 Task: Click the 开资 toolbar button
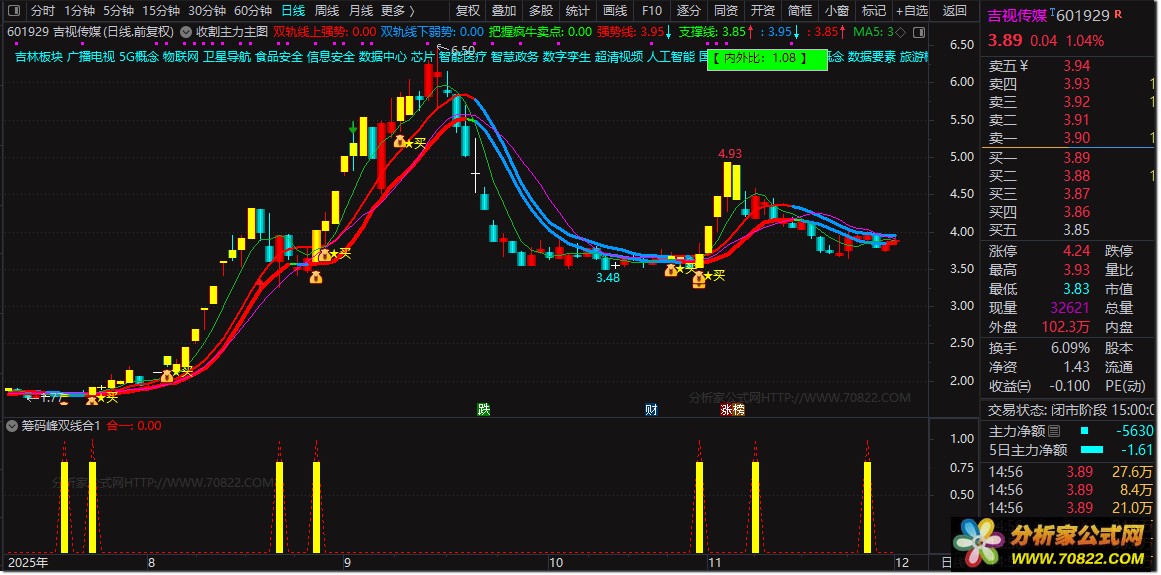763,11
